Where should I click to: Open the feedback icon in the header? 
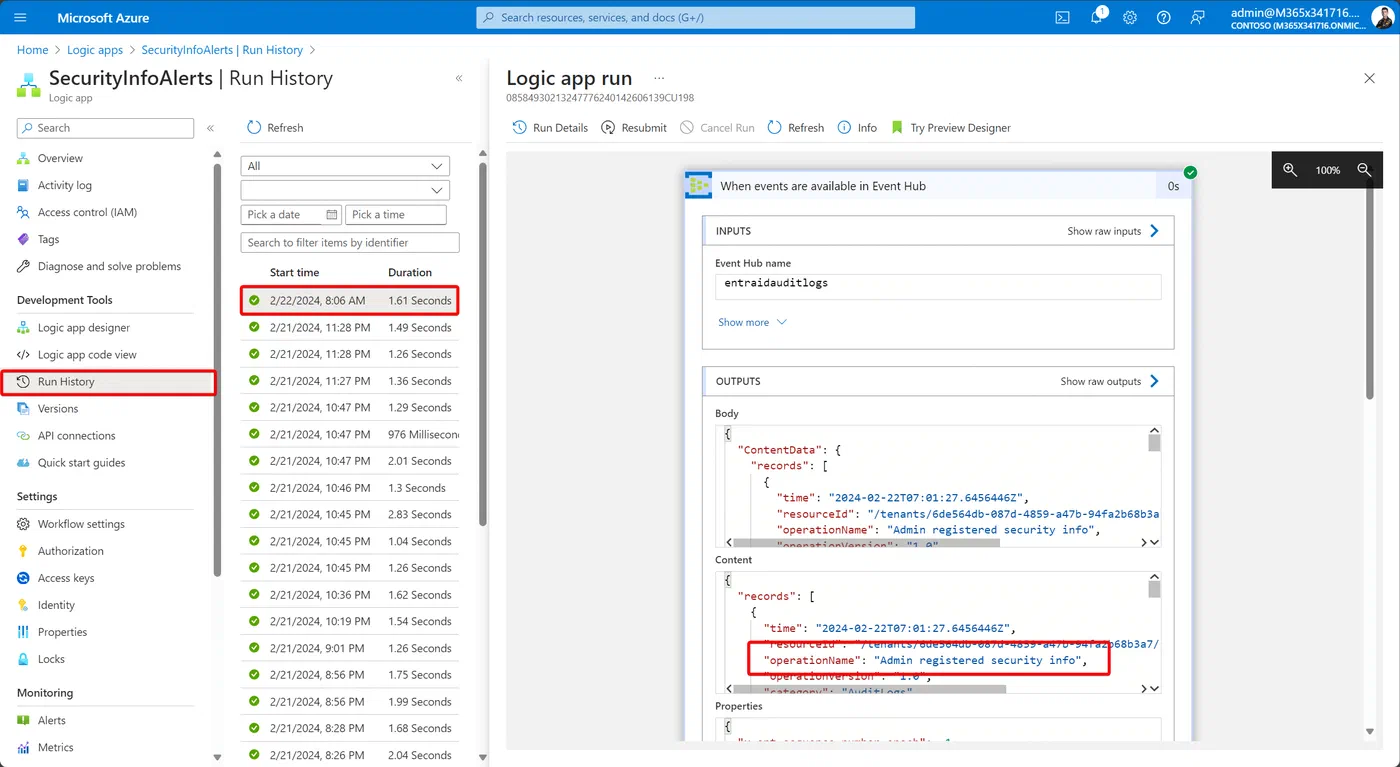point(1197,18)
